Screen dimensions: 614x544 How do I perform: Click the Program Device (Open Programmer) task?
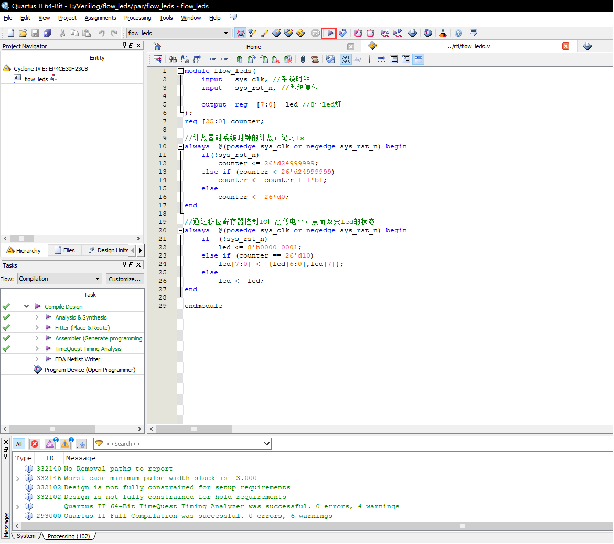90,370
